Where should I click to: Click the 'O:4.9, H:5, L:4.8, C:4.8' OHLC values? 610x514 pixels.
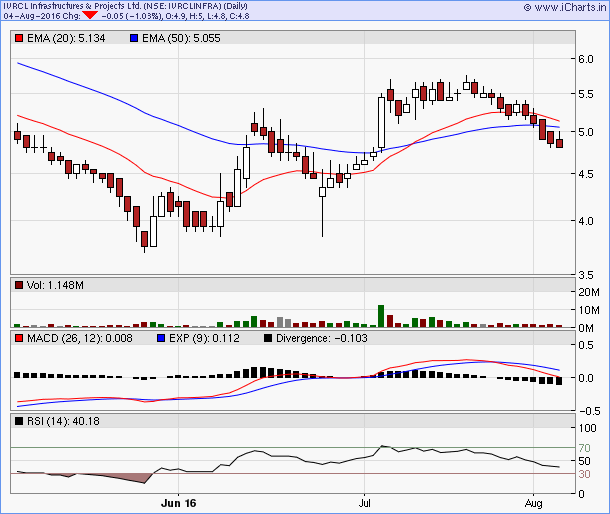click(x=207, y=16)
